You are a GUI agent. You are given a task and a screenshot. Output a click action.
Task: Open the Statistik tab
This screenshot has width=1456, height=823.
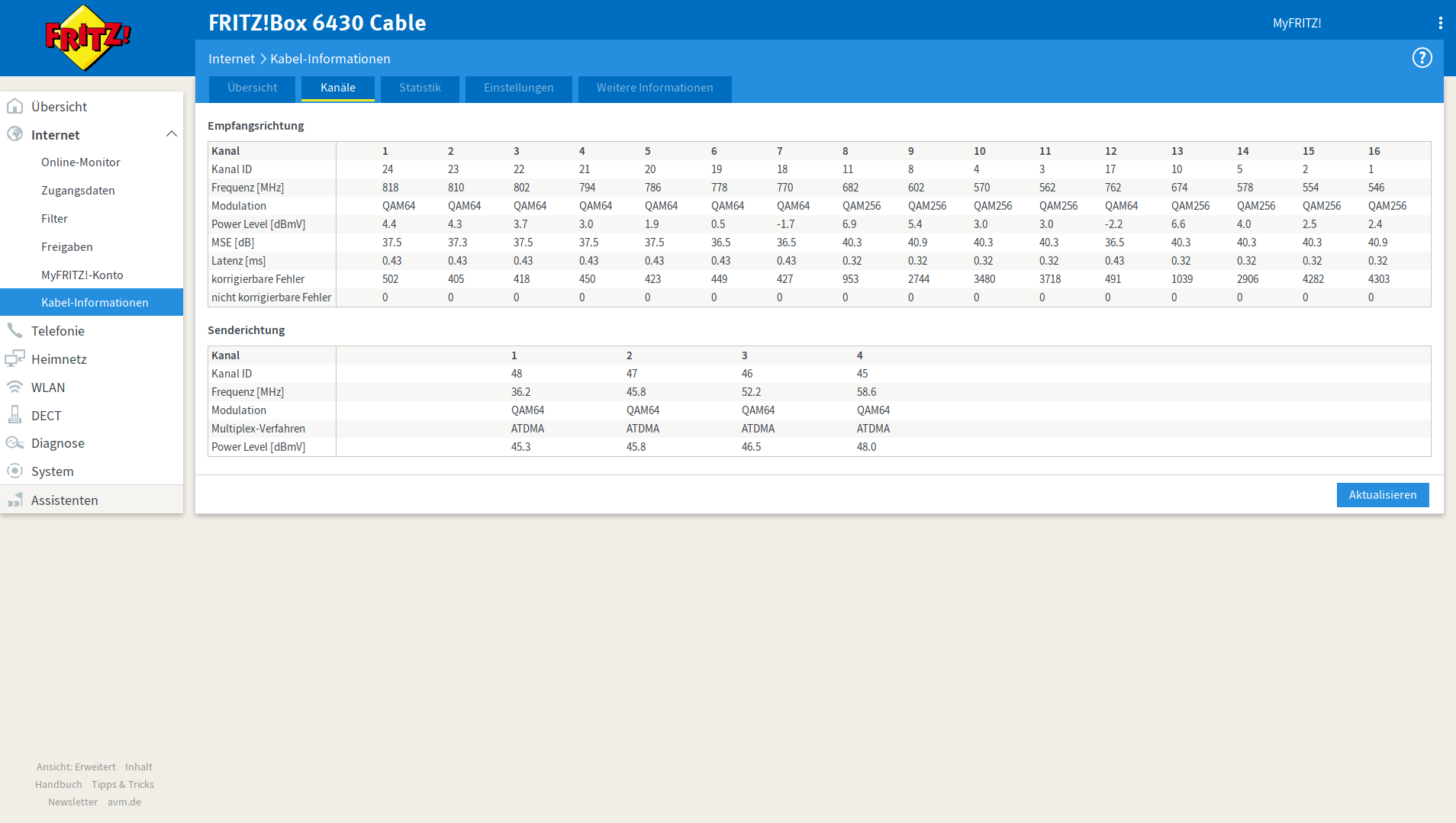tap(420, 88)
